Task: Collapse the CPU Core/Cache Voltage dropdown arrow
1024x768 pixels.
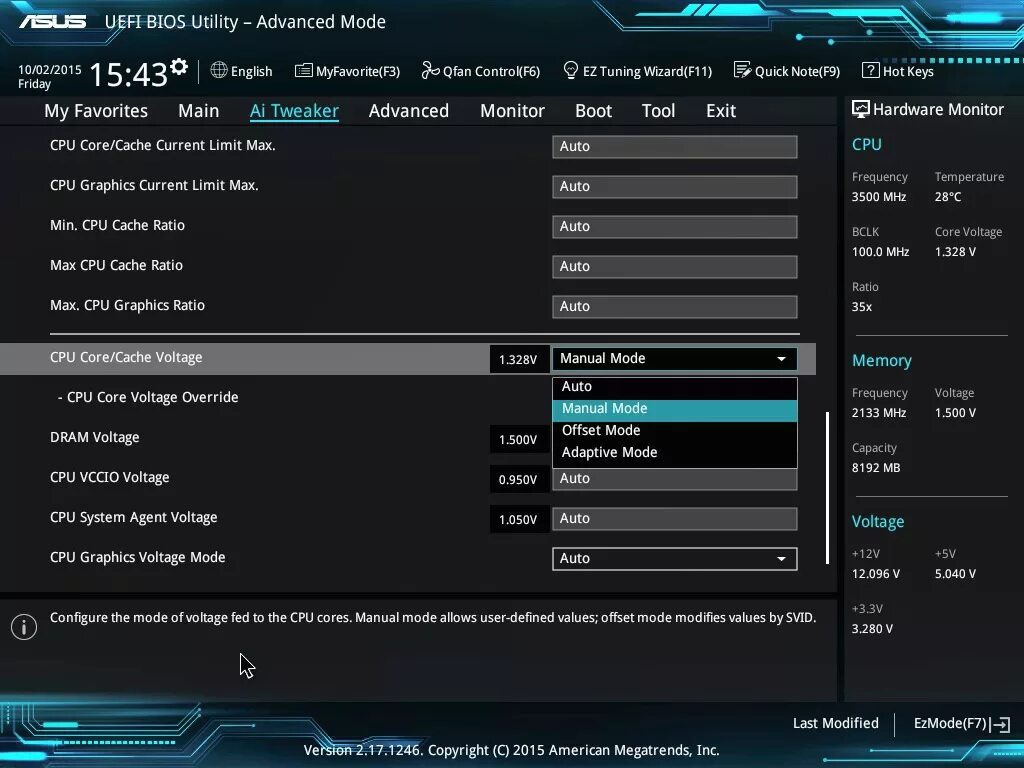Action: [x=781, y=359]
